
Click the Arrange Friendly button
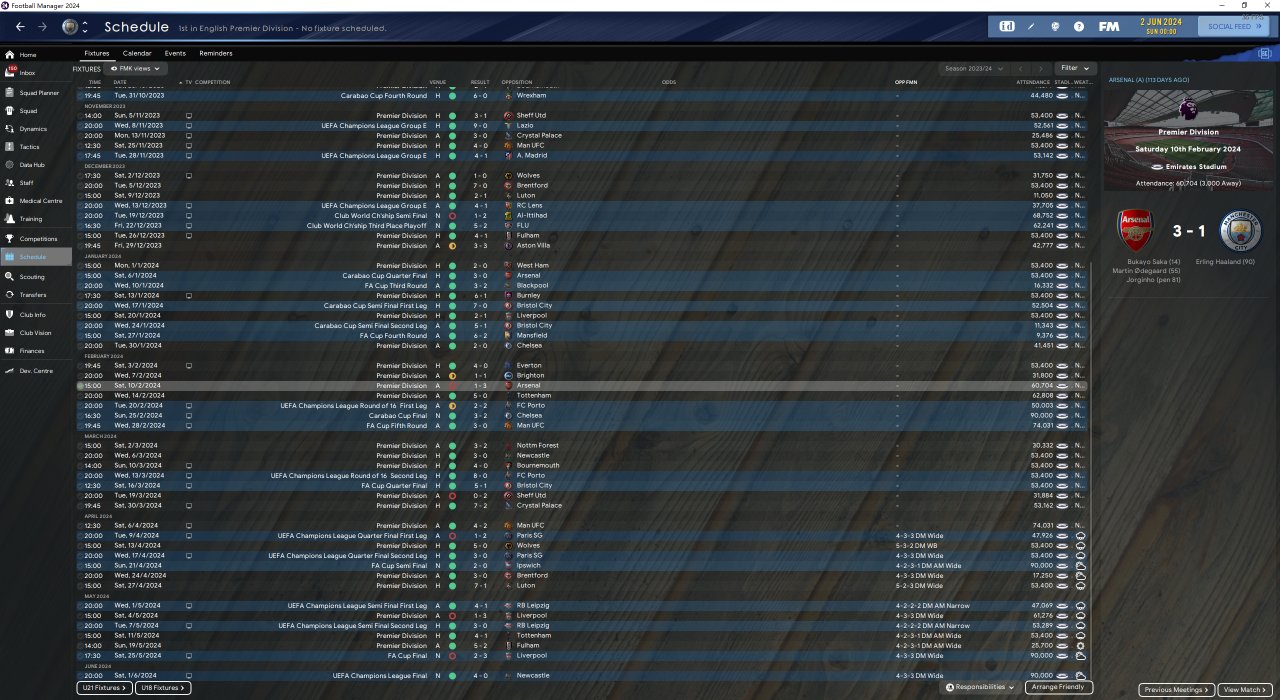pyautogui.click(x=1059, y=688)
